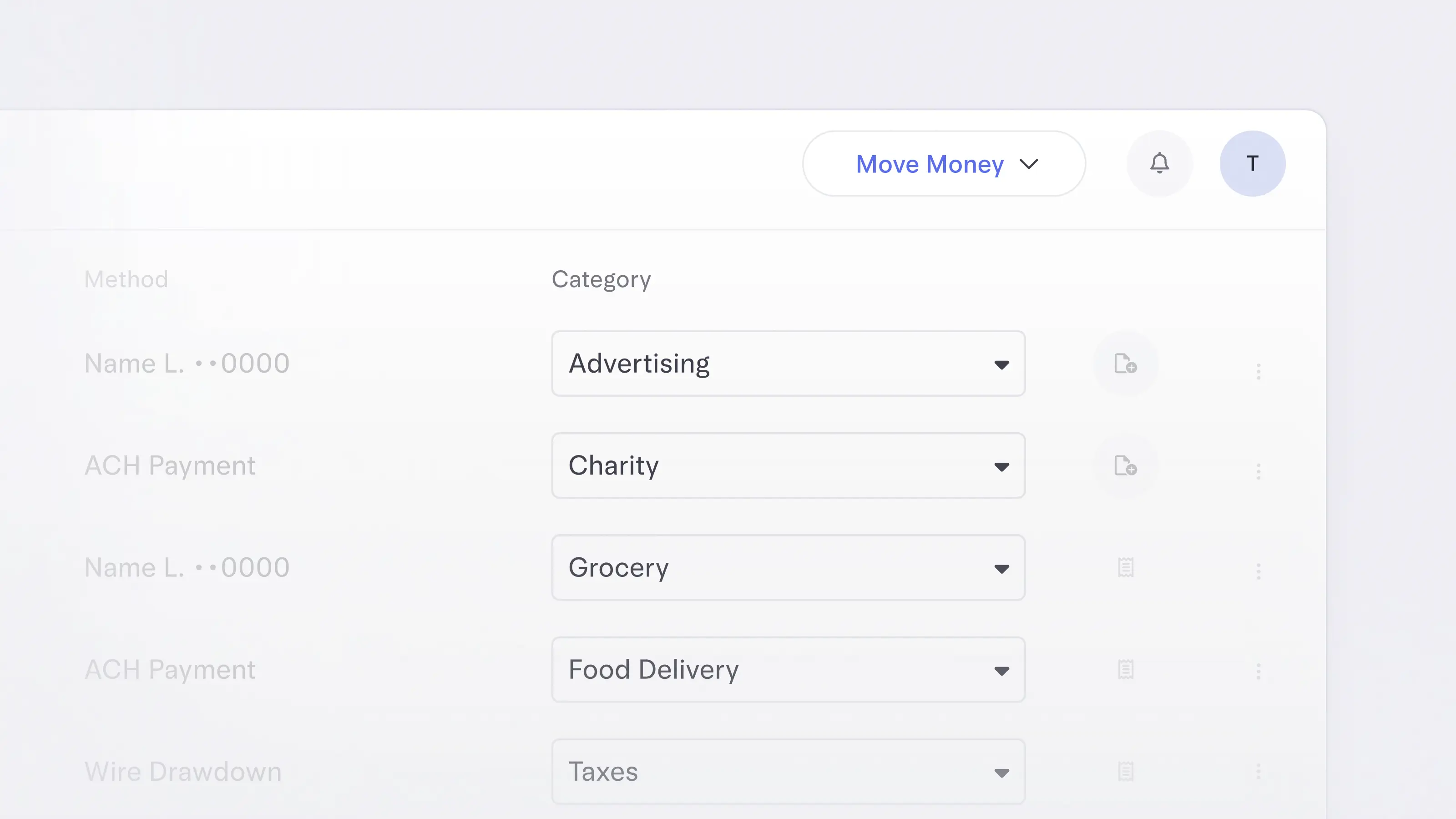Image resolution: width=1456 pixels, height=819 pixels.
Task: View the receipt for the Taxes transaction
Action: [x=1125, y=771]
